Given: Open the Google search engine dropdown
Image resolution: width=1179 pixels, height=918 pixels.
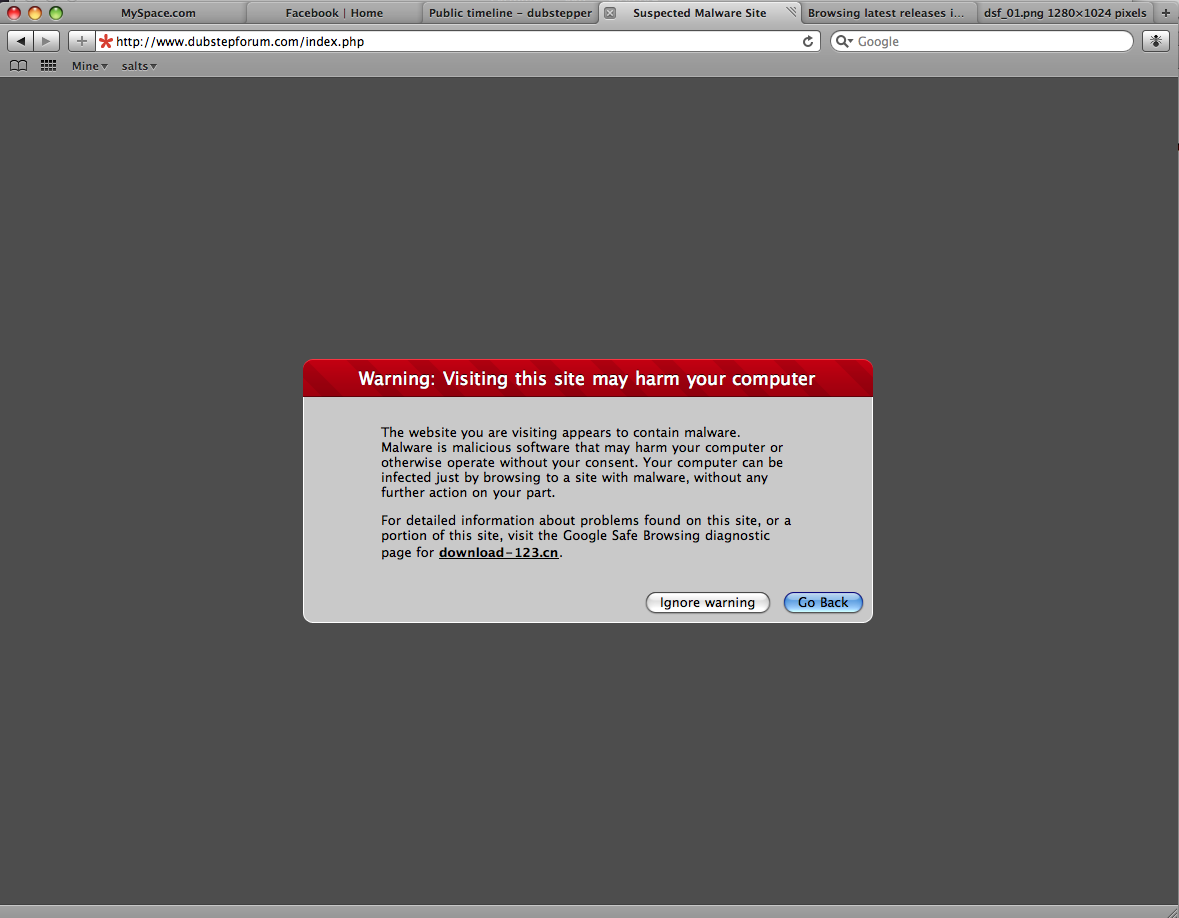Looking at the screenshot, I should click(844, 41).
